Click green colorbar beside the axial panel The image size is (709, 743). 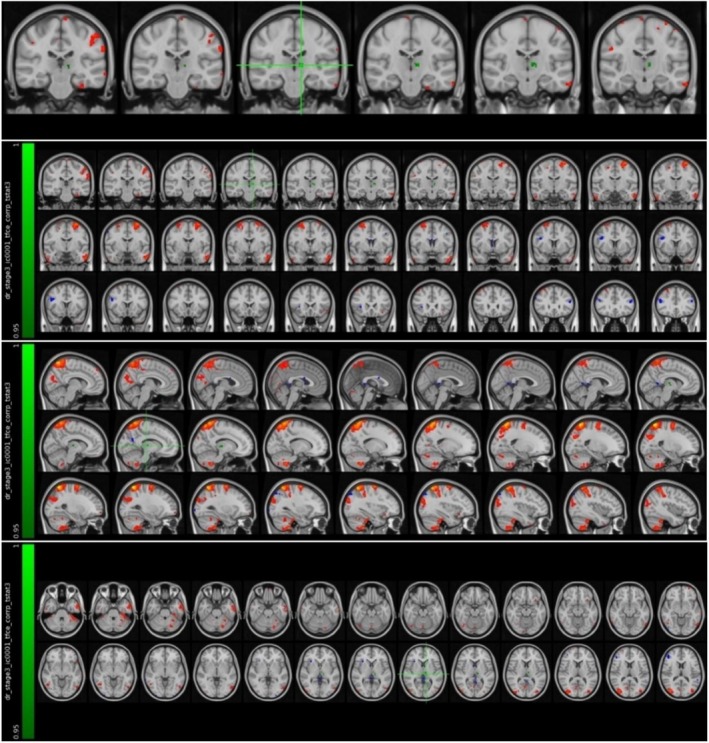pyautogui.click(x=28, y=641)
